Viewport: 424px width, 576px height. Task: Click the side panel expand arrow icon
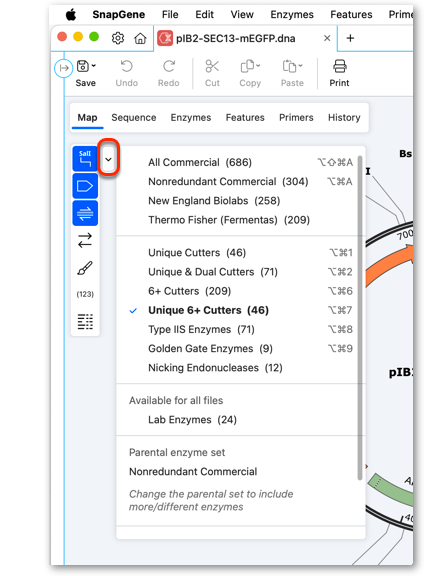(x=63, y=68)
